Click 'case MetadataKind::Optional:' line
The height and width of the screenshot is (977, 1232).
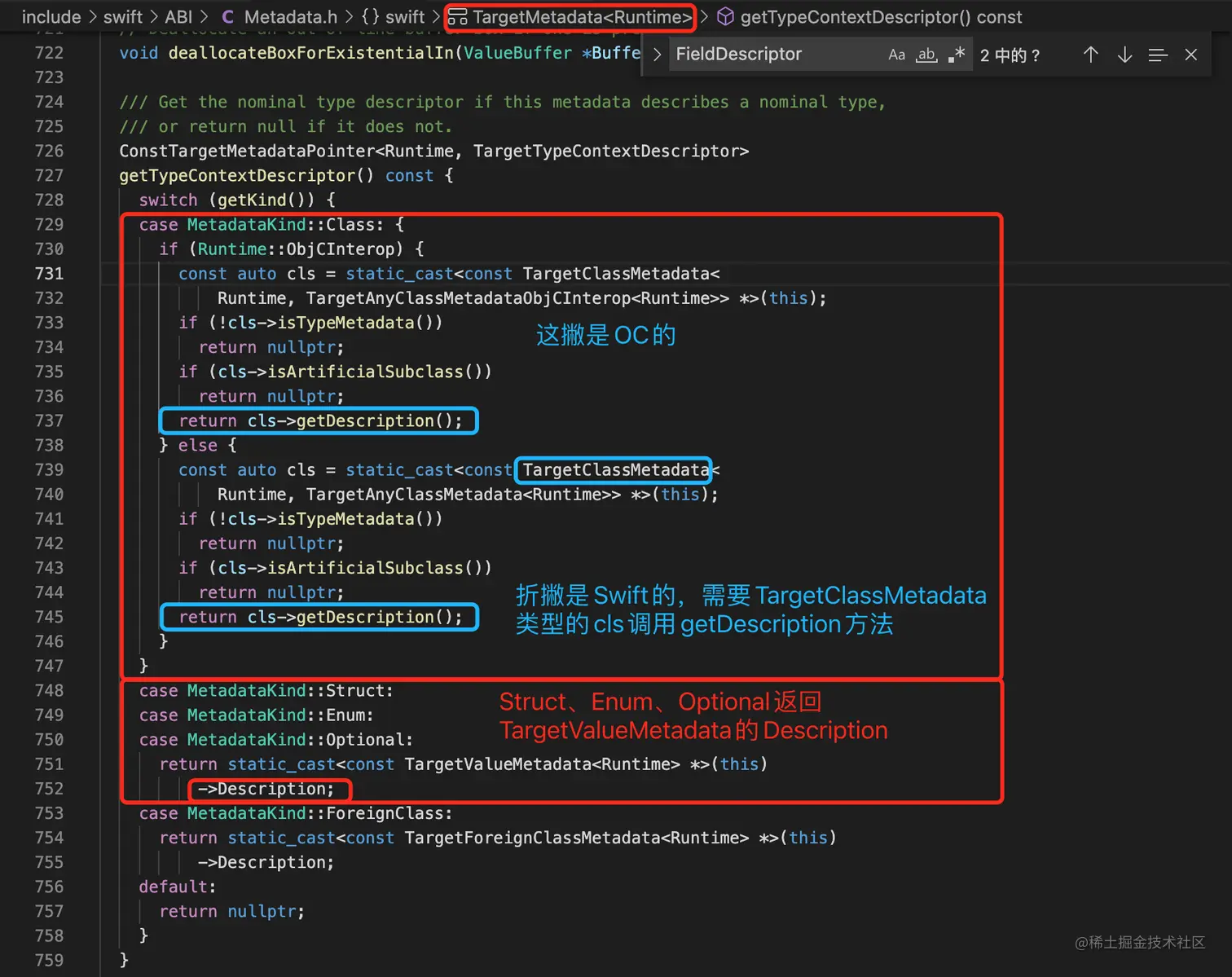click(x=276, y=740)
